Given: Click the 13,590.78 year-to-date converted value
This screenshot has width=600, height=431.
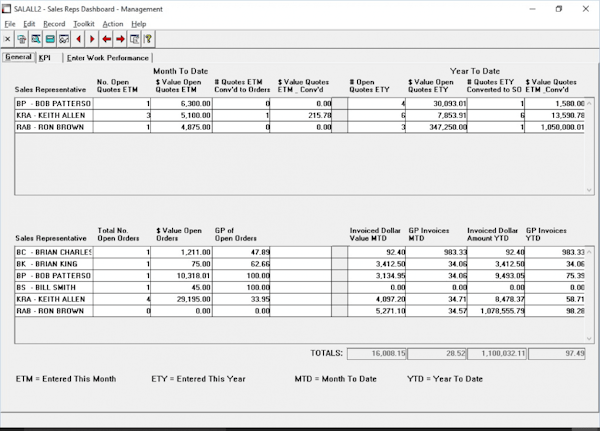Looking at the screenshot, I should coord(555,115).
